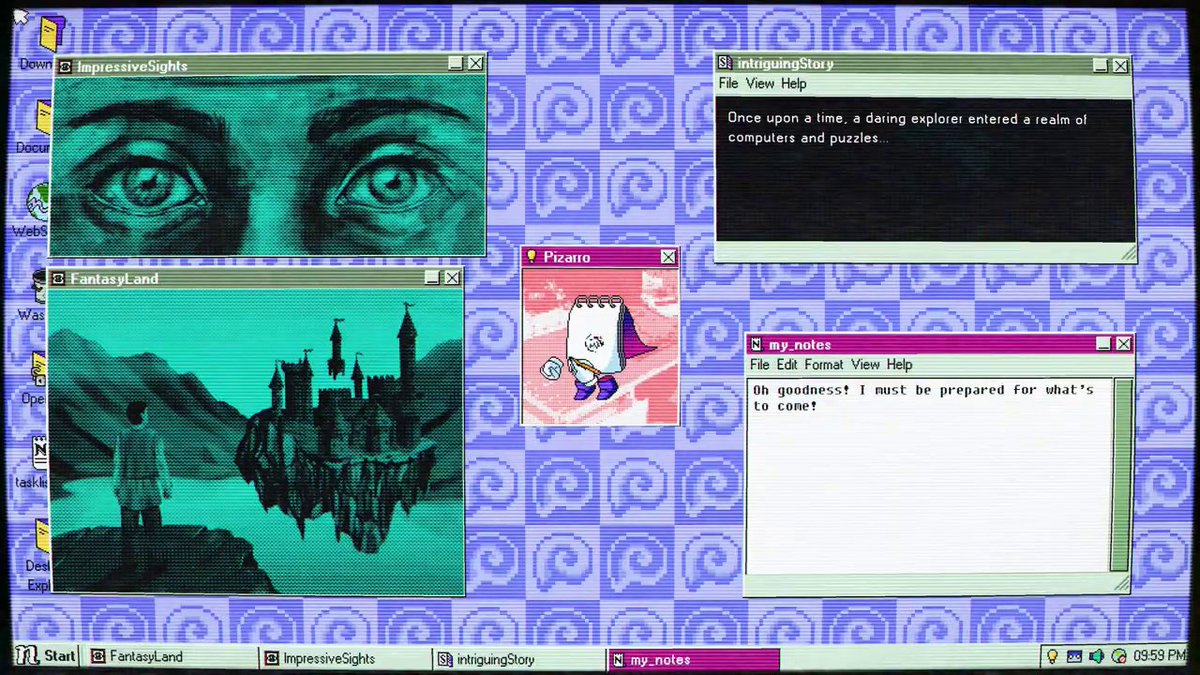Click the ImpressiveSights title bar image icon
The image size is (1200, 675).
[65, 66]
